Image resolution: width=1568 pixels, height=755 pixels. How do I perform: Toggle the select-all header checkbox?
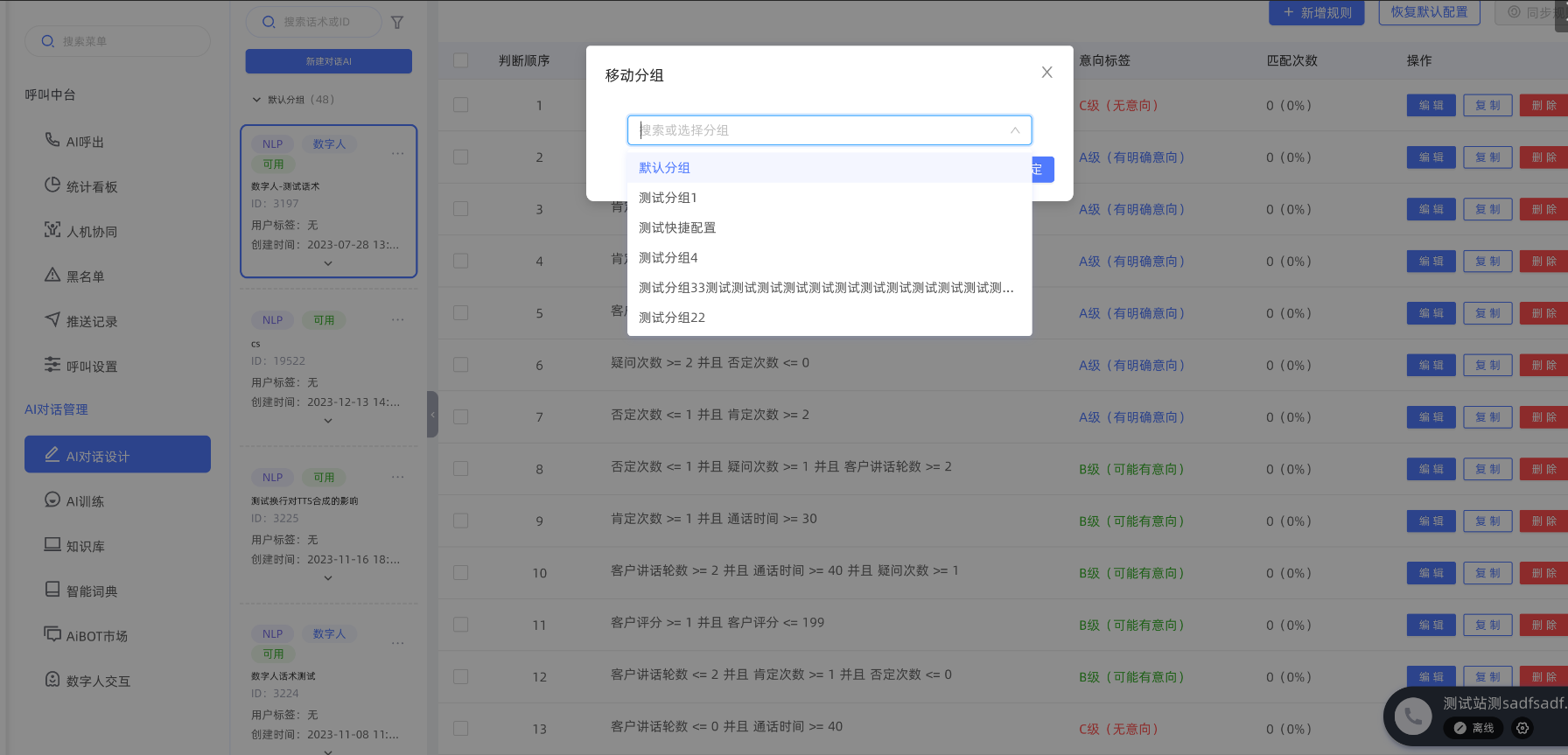pos(461,60)
